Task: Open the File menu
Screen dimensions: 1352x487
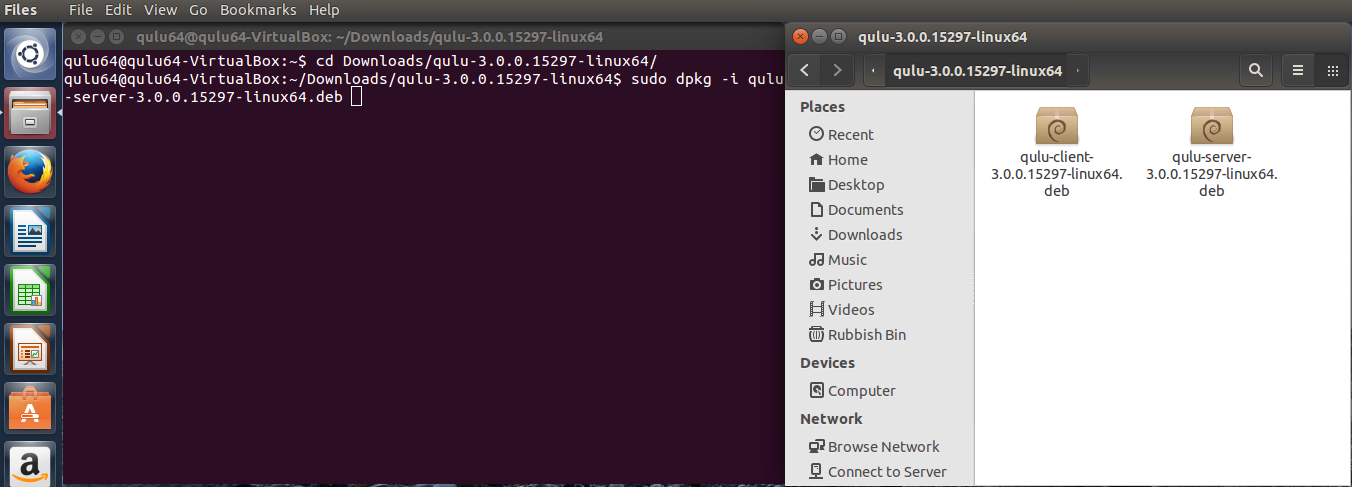Action: coord(81,10)
